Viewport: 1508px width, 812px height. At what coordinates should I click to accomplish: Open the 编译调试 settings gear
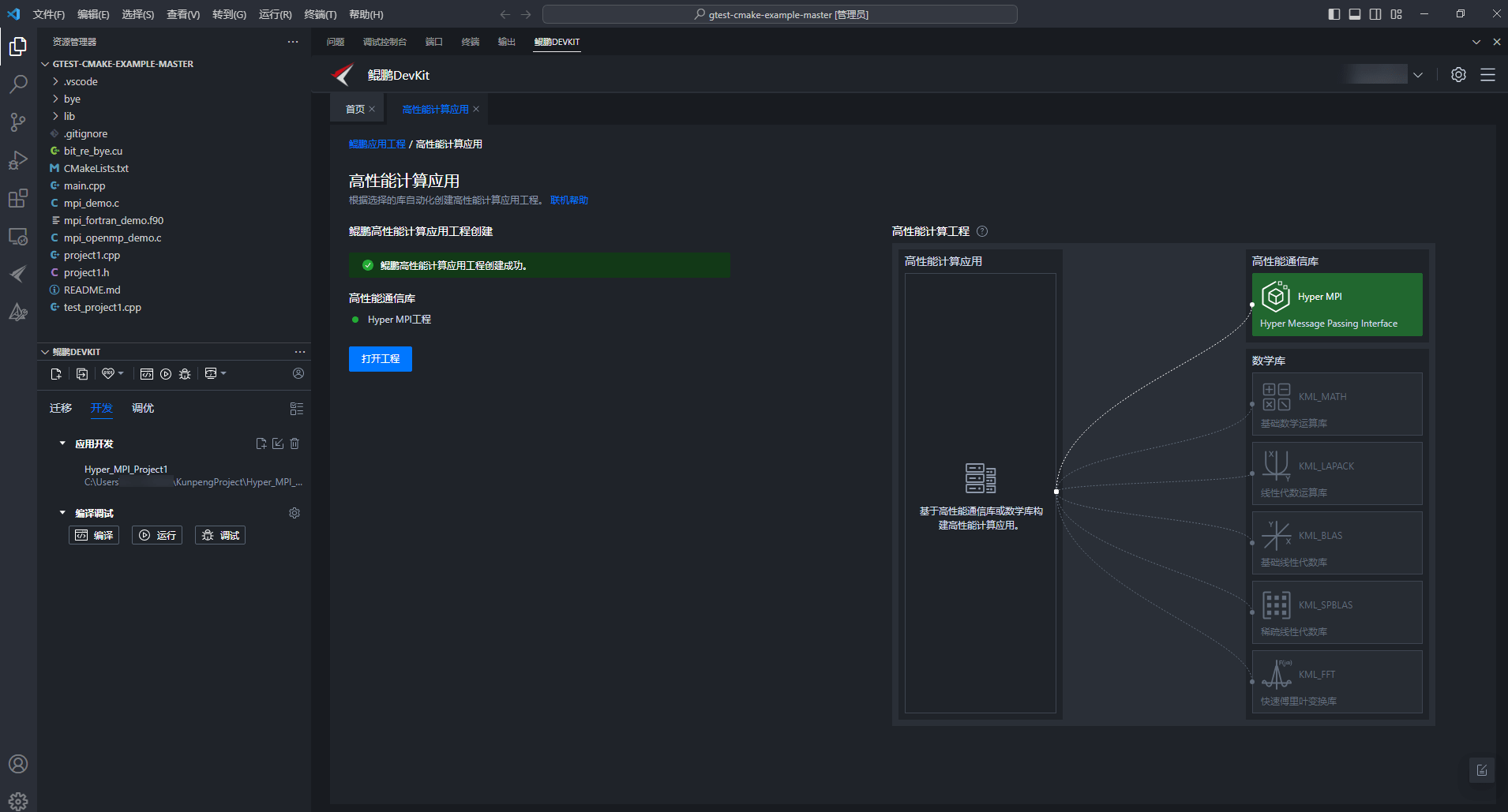click(294, 513)
